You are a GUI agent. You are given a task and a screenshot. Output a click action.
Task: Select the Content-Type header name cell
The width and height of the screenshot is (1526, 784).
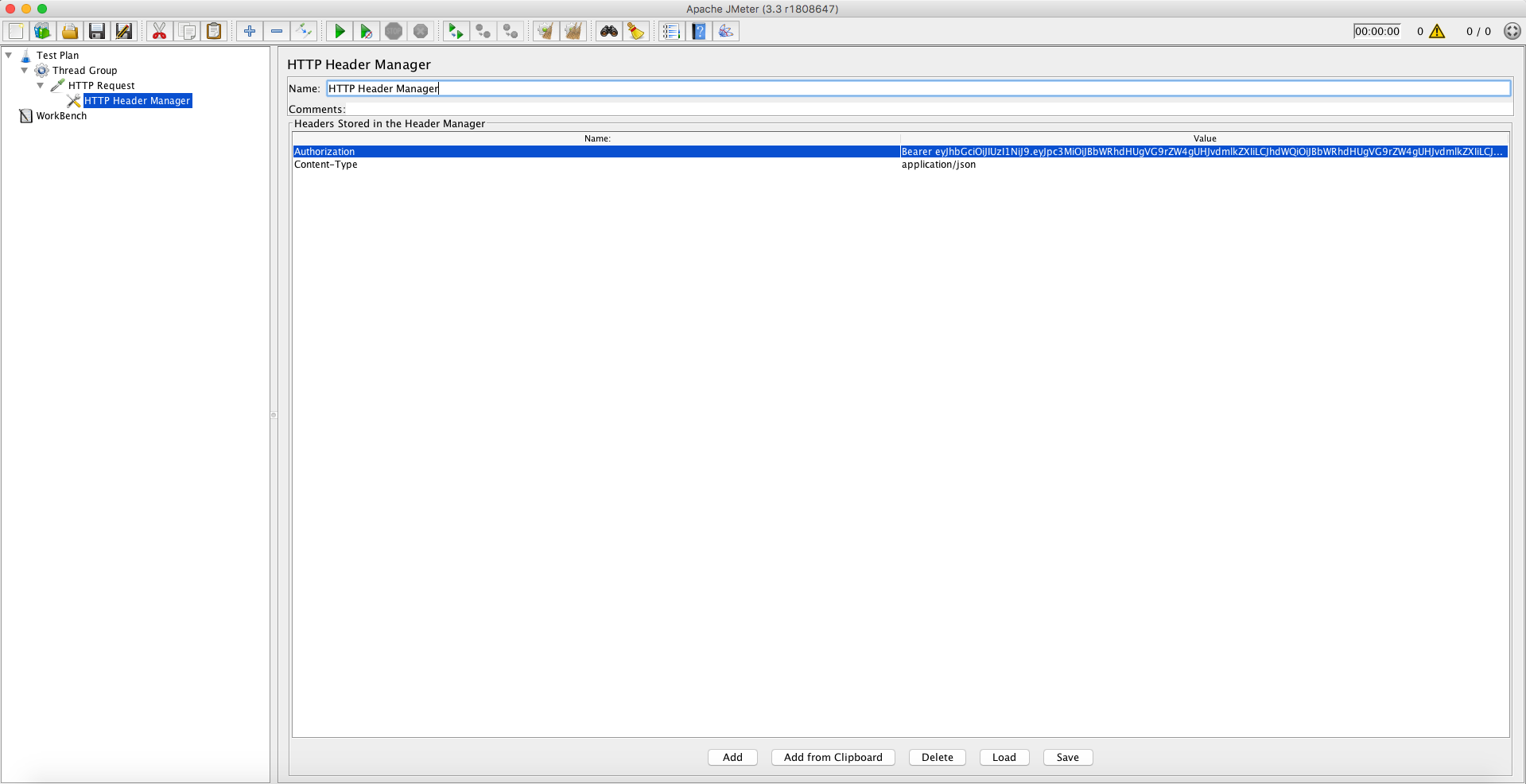pyautogui.click(x=596, y=165)
